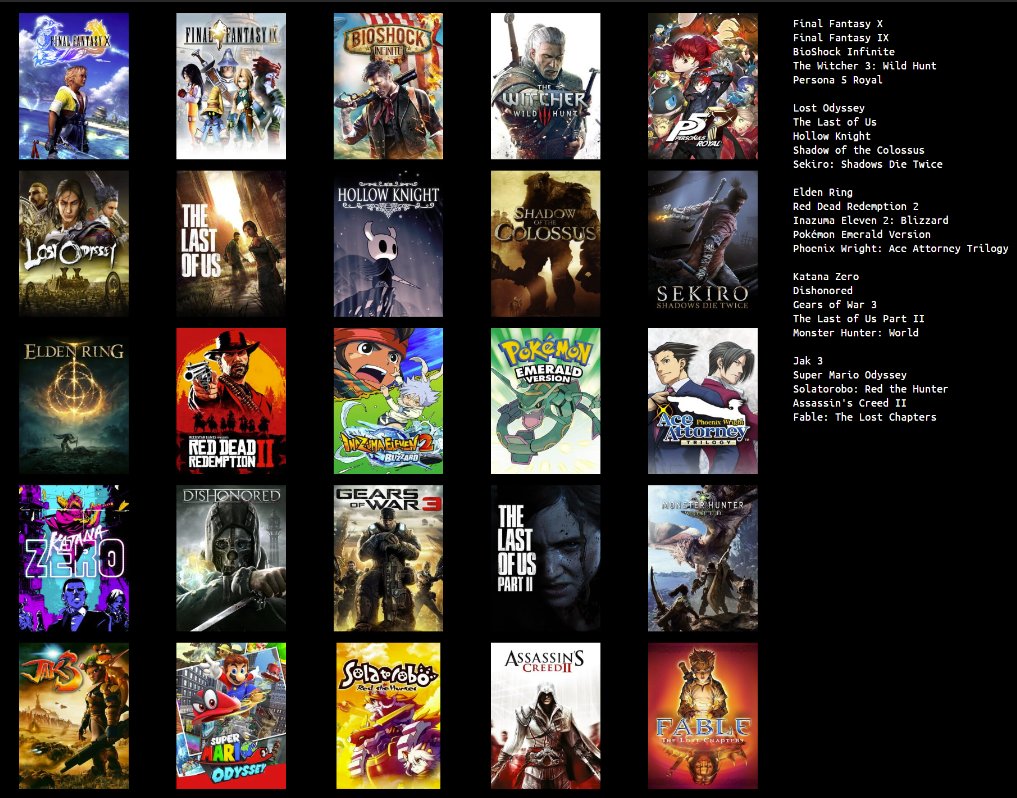Click the 'BioShock Infinite' text line

tap(843, 52)
